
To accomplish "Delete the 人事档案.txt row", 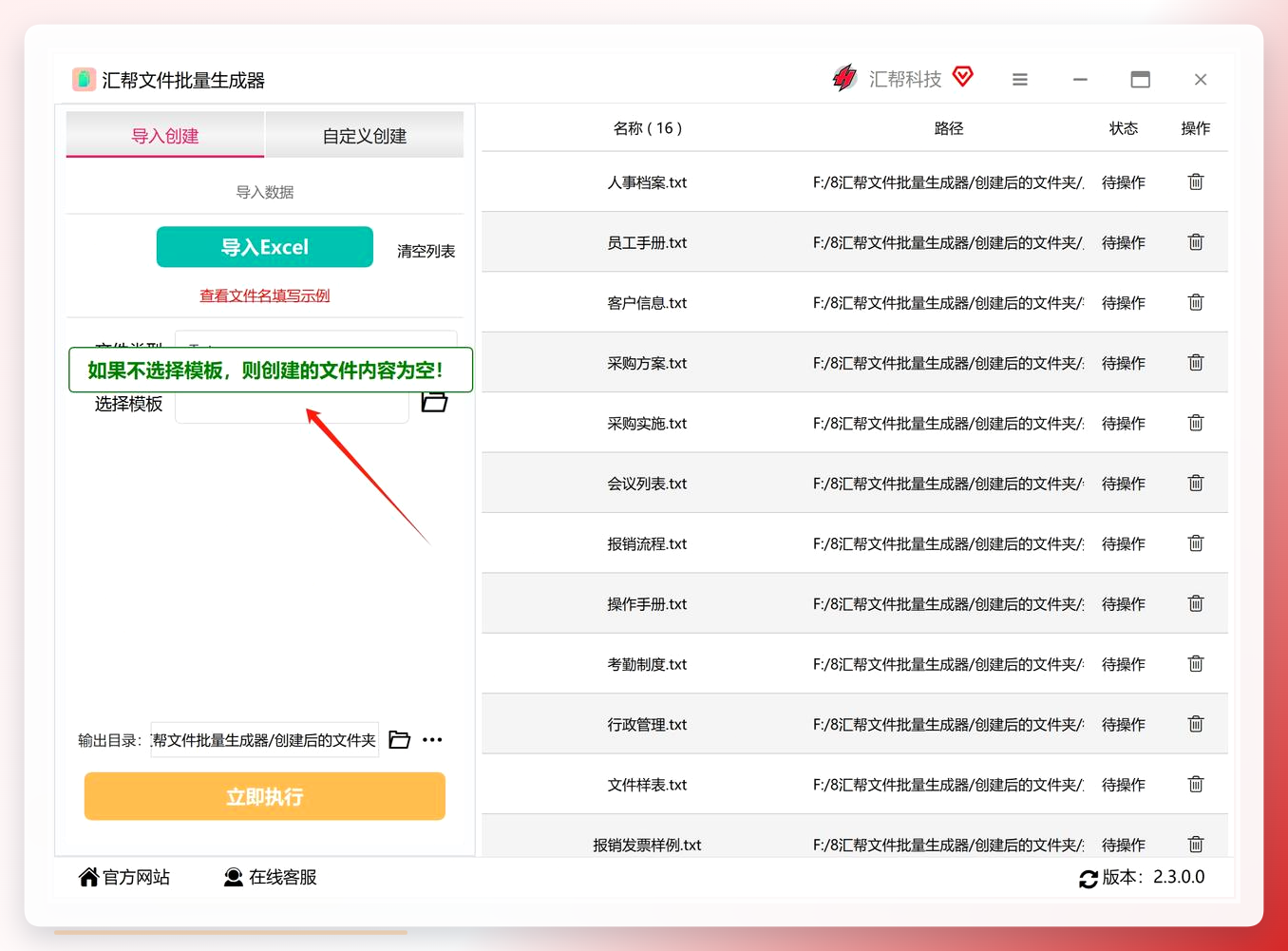I will tap(1196, 181).
